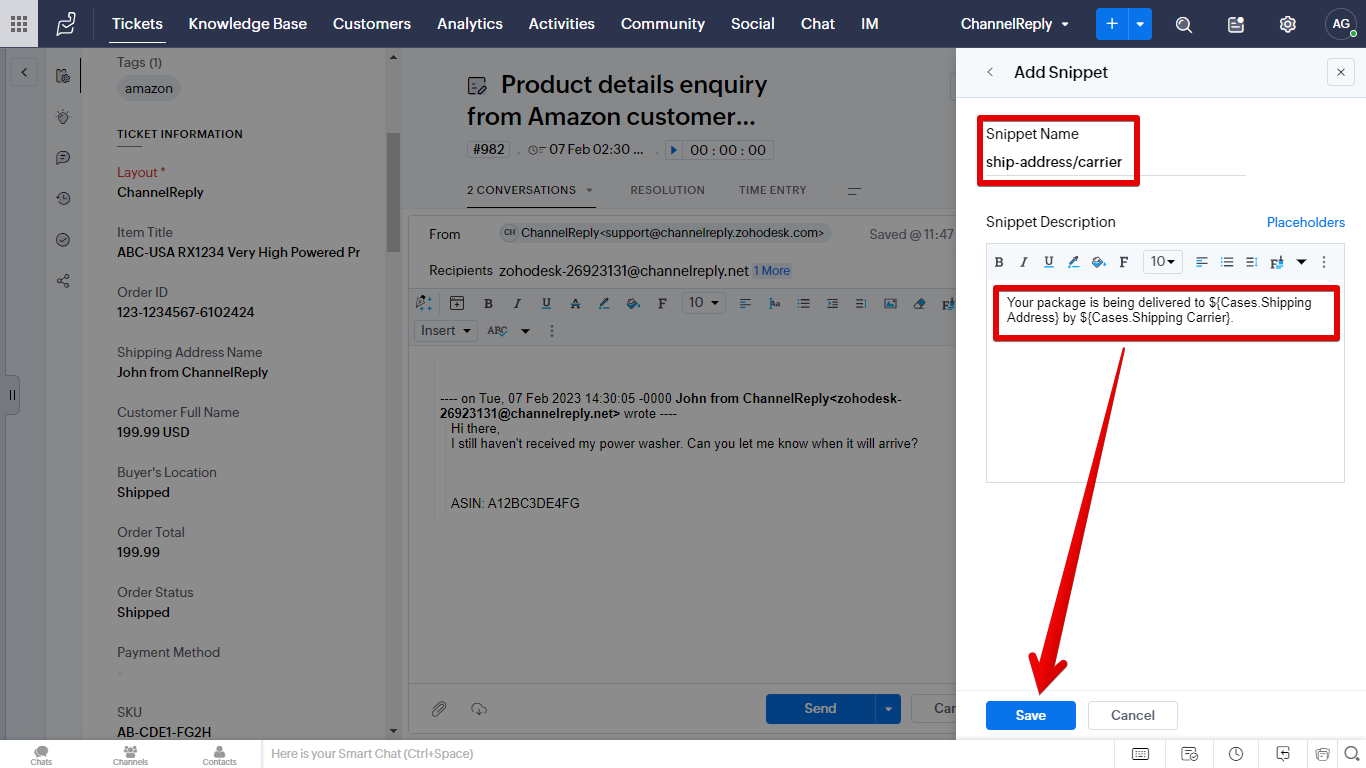
Task: Open the Community tab
Action: click(663, 24)
